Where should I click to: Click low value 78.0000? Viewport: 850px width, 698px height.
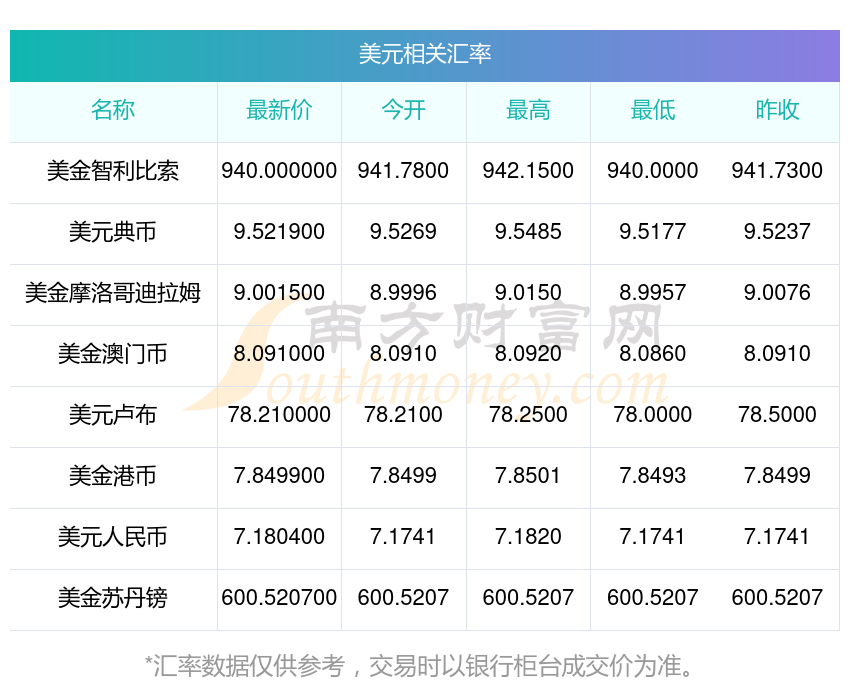pyautogui.click(x=653, y=415)
